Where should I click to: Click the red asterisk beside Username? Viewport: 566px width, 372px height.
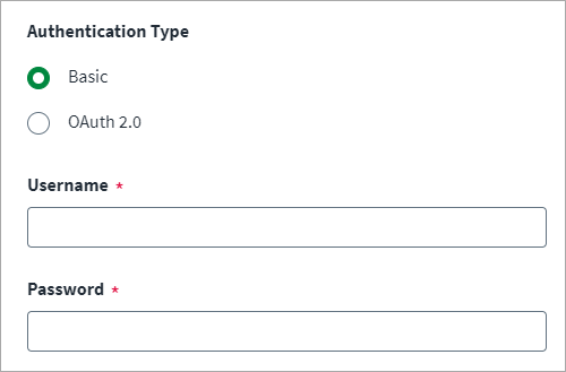pyautogui.click(x=119, y=185)
